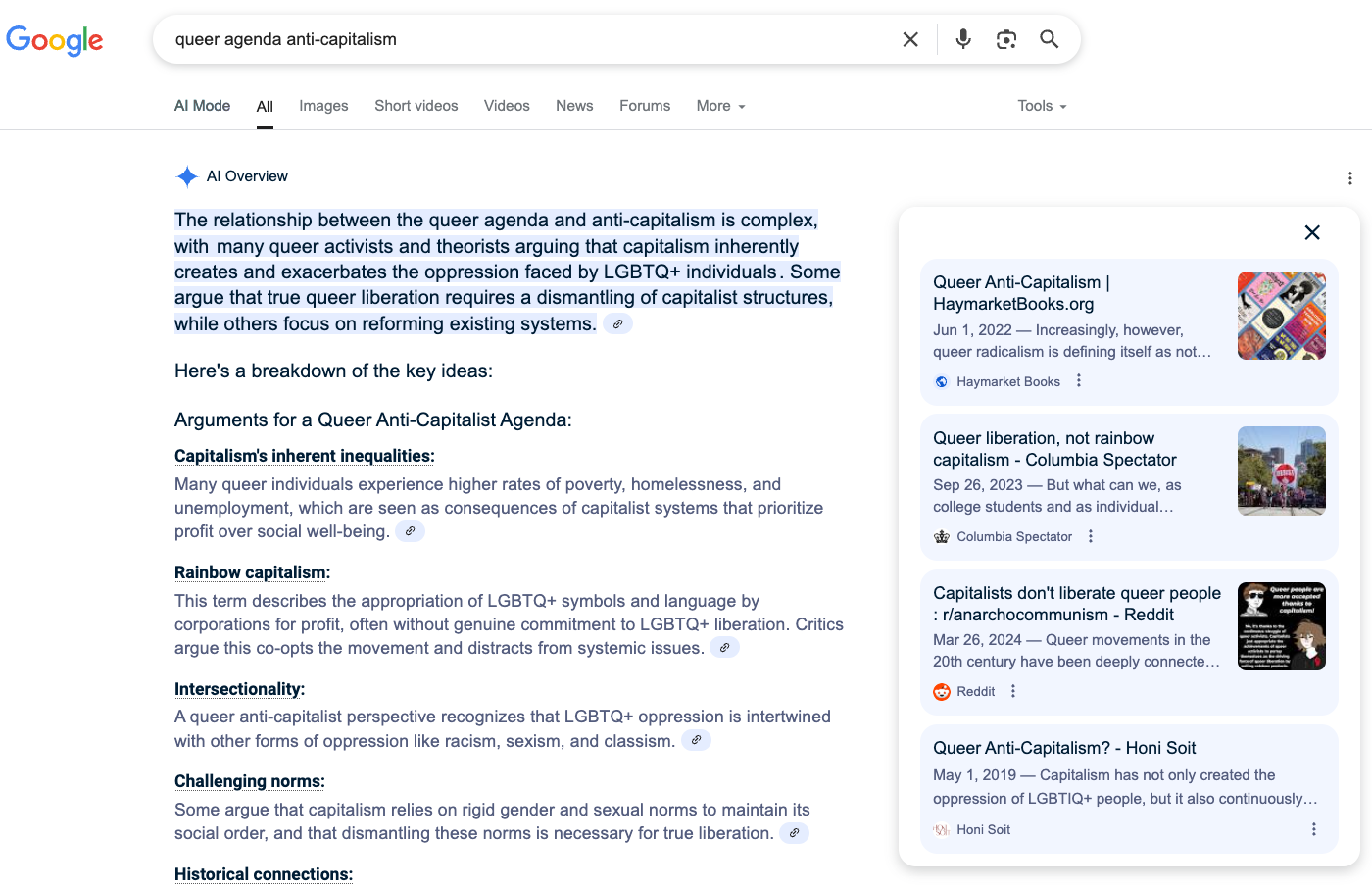This screenshot has height=890, width=1372.
Task: Open Queer Anti-Capitalism? Honi Soit article
Action: pyautogui.click(x=1064, y=748)
